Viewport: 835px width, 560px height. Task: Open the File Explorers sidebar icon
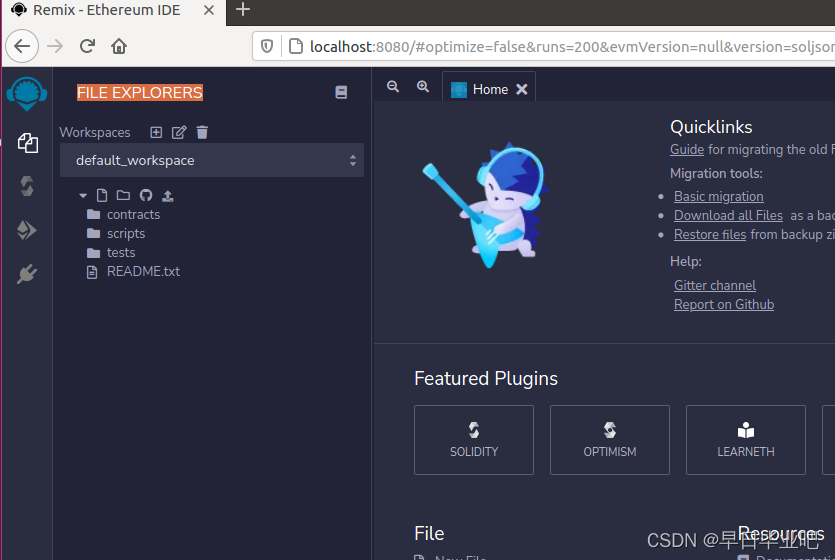click(x=27, y=143)
